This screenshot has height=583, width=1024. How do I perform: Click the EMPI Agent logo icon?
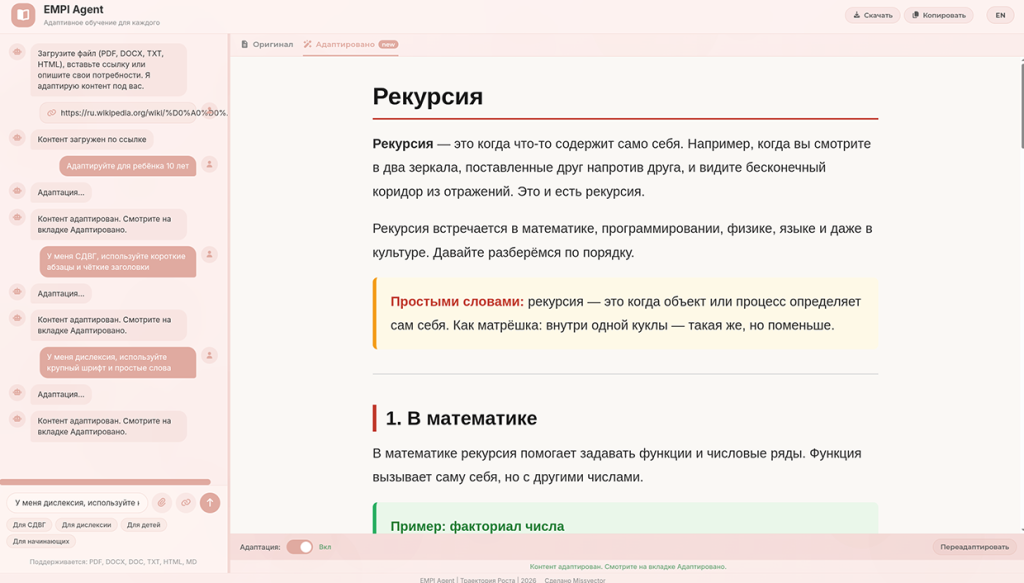[x=23, y=14]
